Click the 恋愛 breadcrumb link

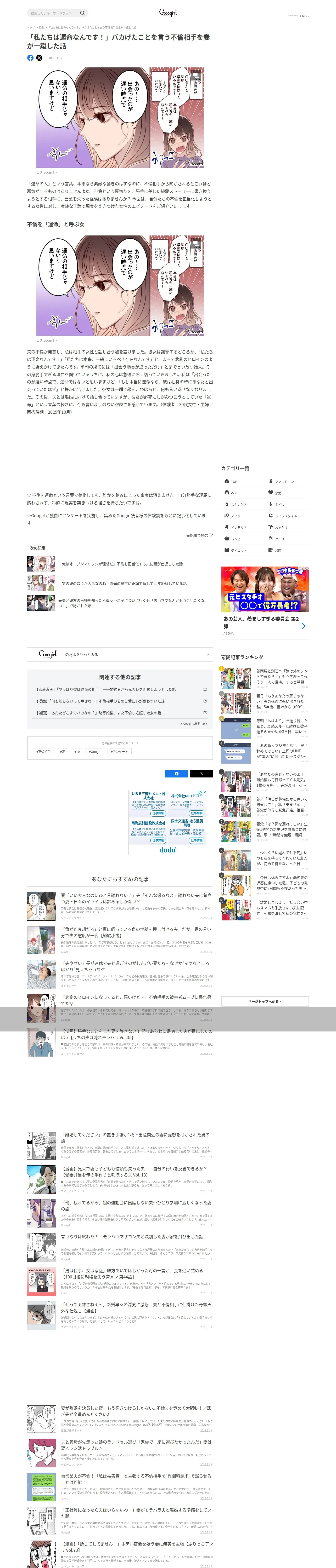click(x=41, y=27)
